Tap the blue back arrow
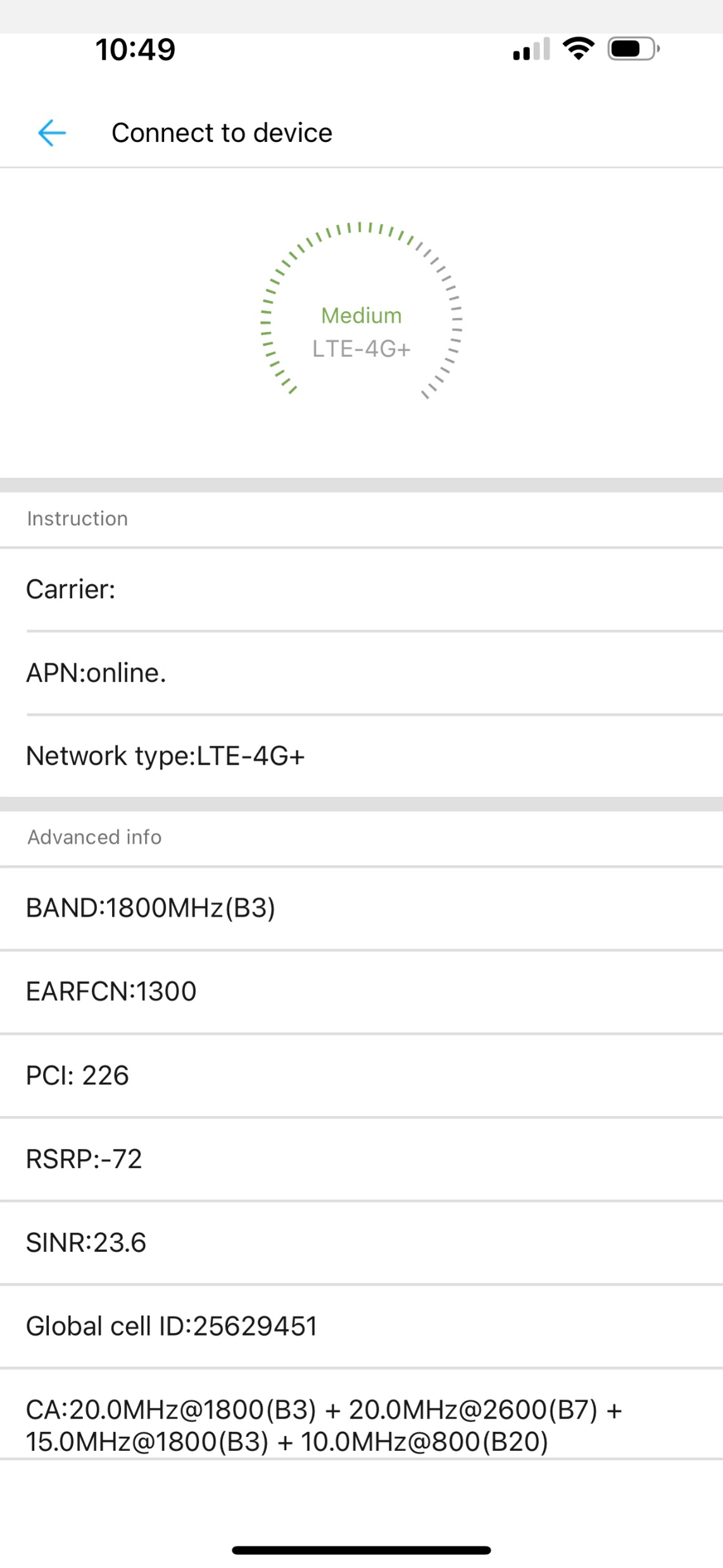Viewport: 723px width, 1568px height. (52, 133)
